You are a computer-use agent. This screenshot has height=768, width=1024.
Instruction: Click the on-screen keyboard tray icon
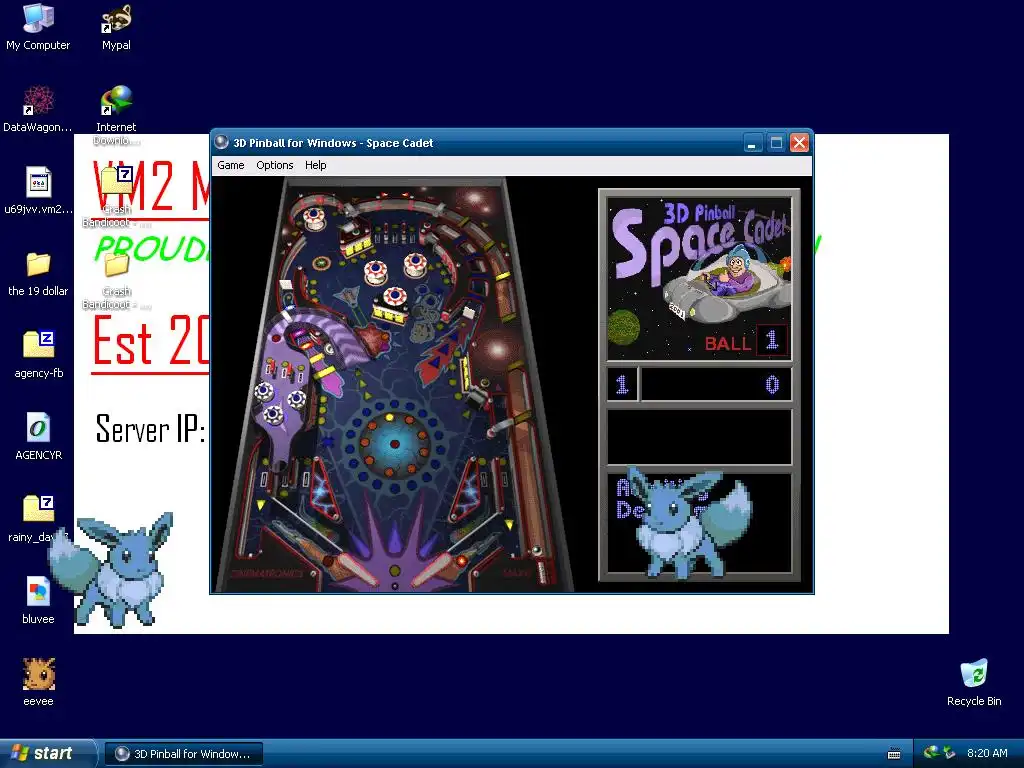pos(894,754)
